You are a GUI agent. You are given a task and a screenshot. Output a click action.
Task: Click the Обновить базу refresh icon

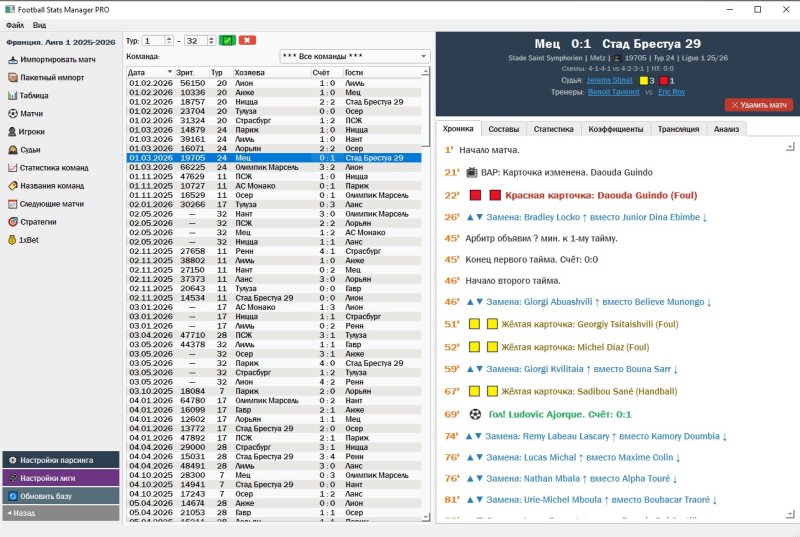13,496
